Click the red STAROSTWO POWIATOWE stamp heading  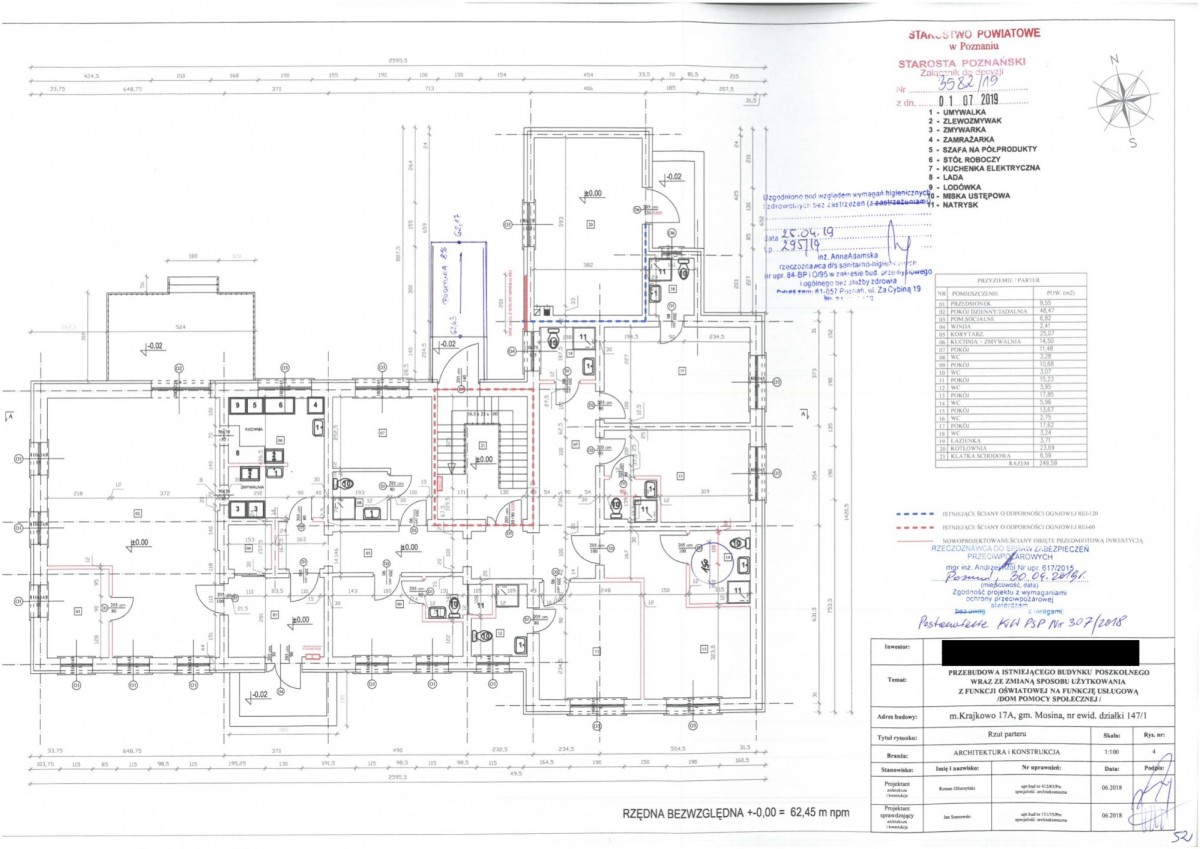(x=974, y=35)
